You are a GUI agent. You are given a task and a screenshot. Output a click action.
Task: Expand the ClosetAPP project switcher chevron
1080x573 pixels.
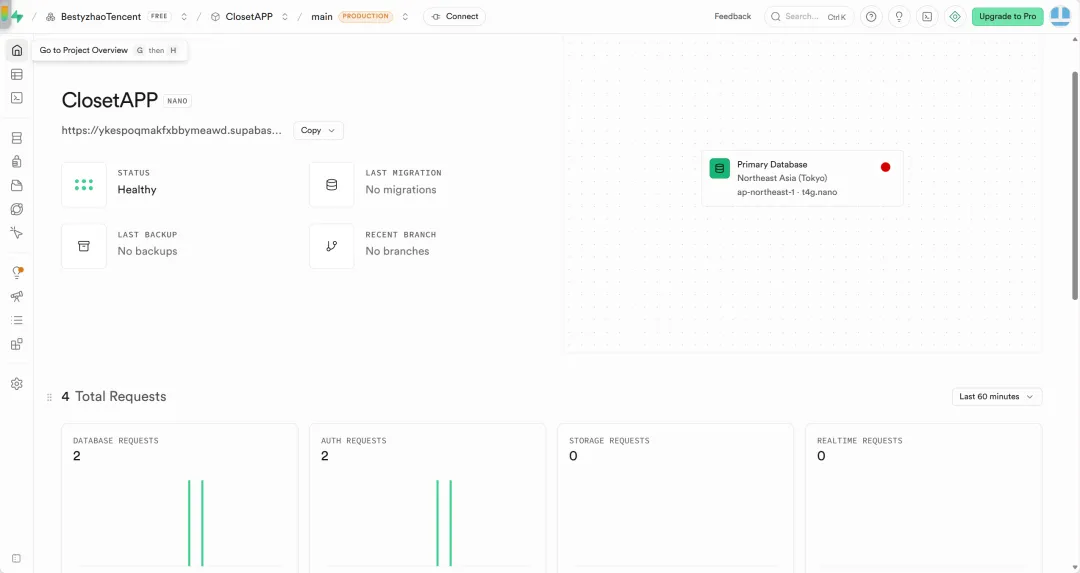(x=284, y=17)
